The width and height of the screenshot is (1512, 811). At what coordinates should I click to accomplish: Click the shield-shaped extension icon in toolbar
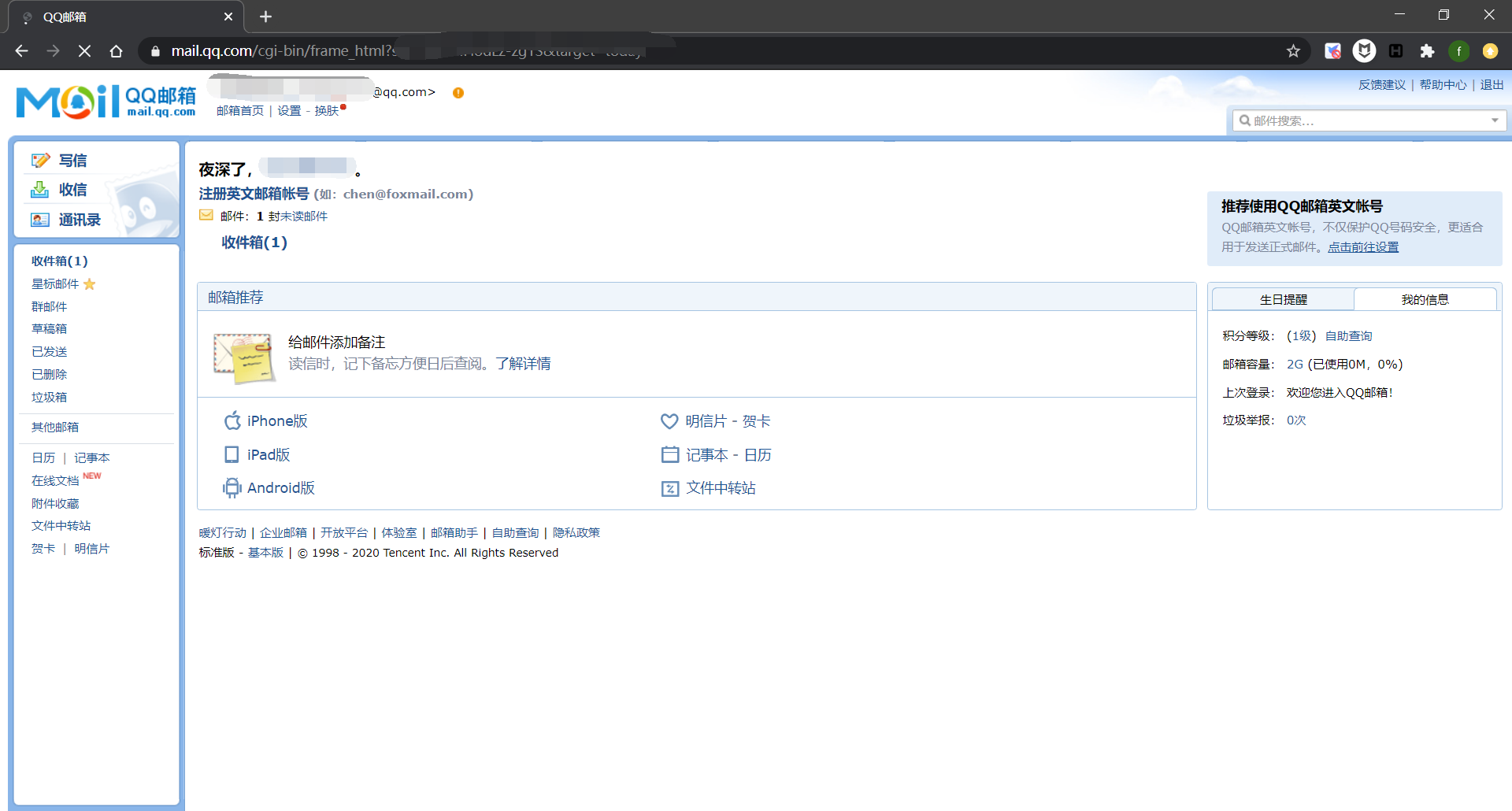click(1364, 51)
